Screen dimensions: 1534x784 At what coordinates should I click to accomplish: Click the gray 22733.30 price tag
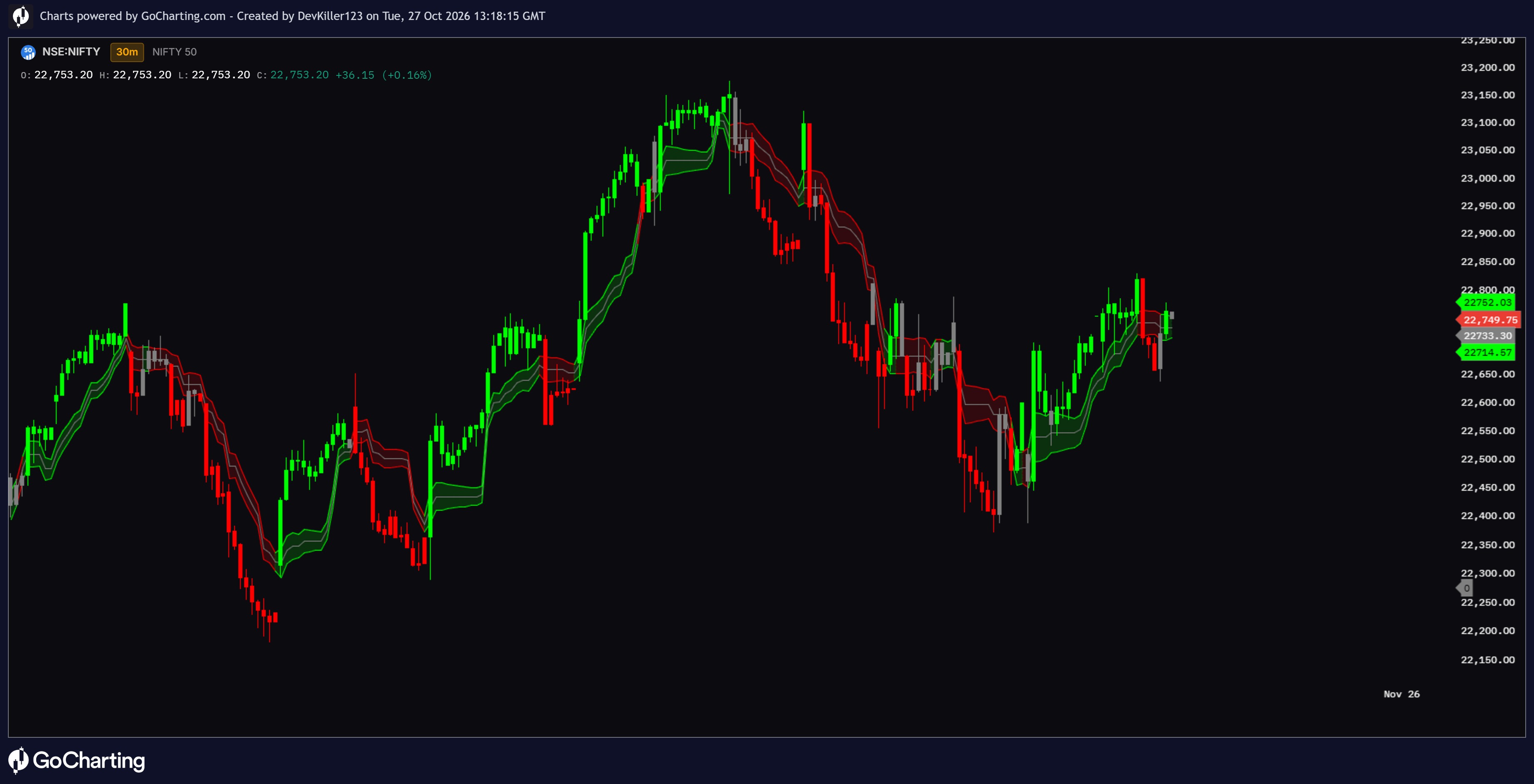point(1486,336)
